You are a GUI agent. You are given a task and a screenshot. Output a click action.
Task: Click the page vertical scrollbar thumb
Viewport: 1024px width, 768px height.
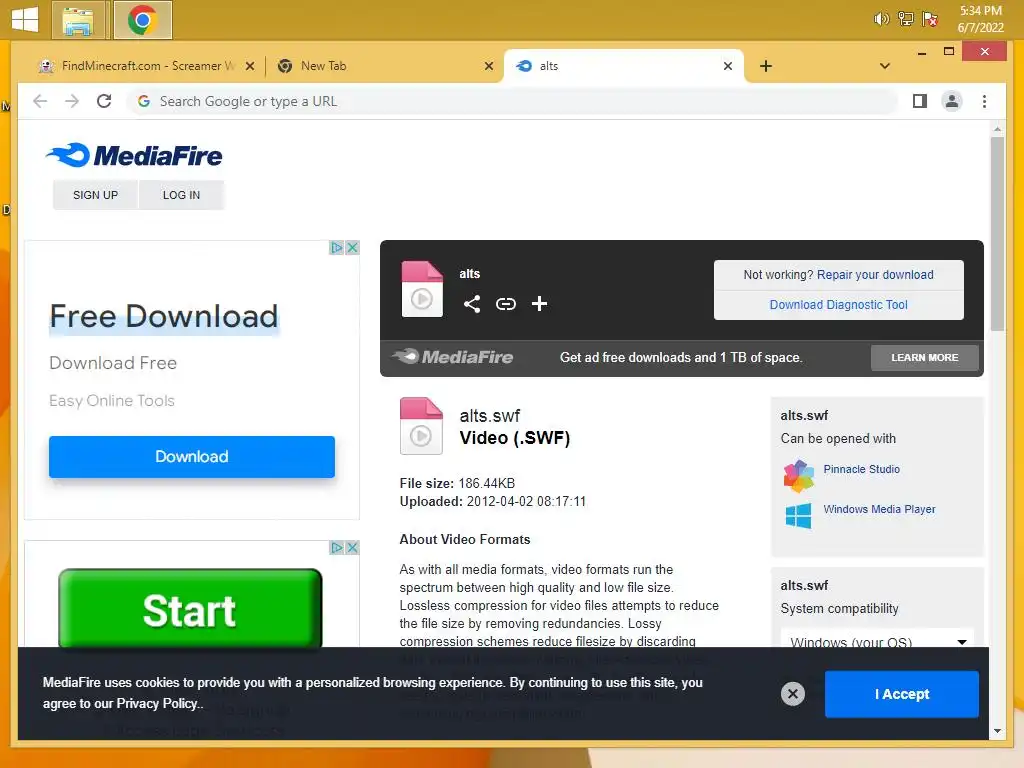[997, 233]
